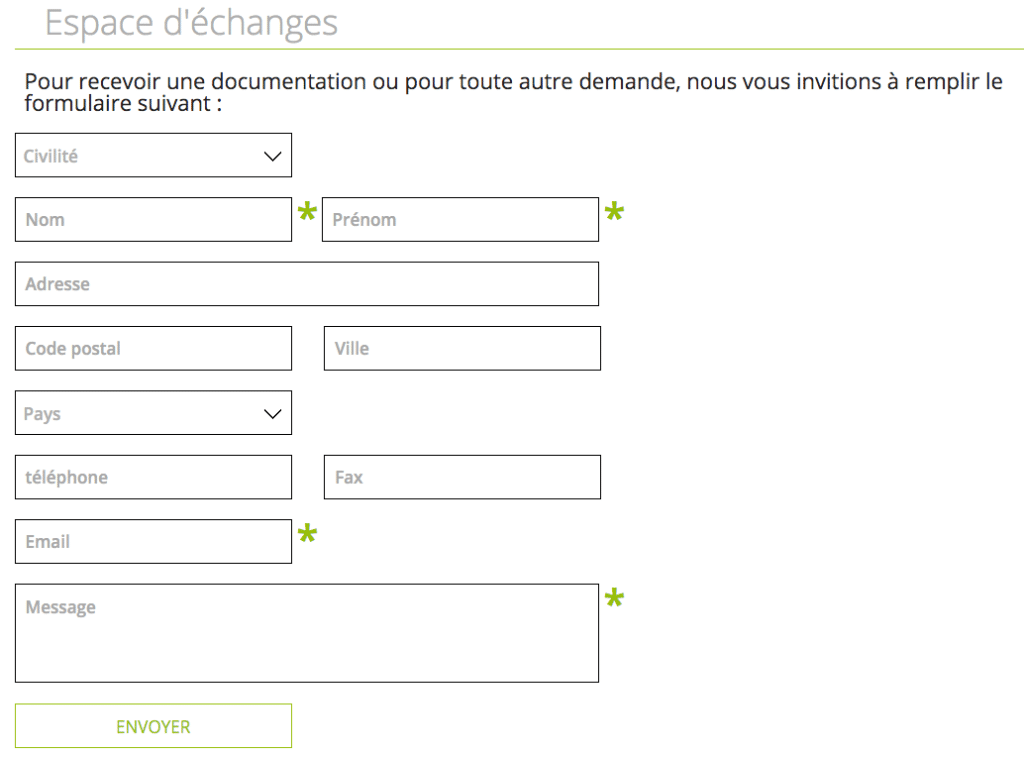Click the green asterisk beside Message box

point(614,599)
